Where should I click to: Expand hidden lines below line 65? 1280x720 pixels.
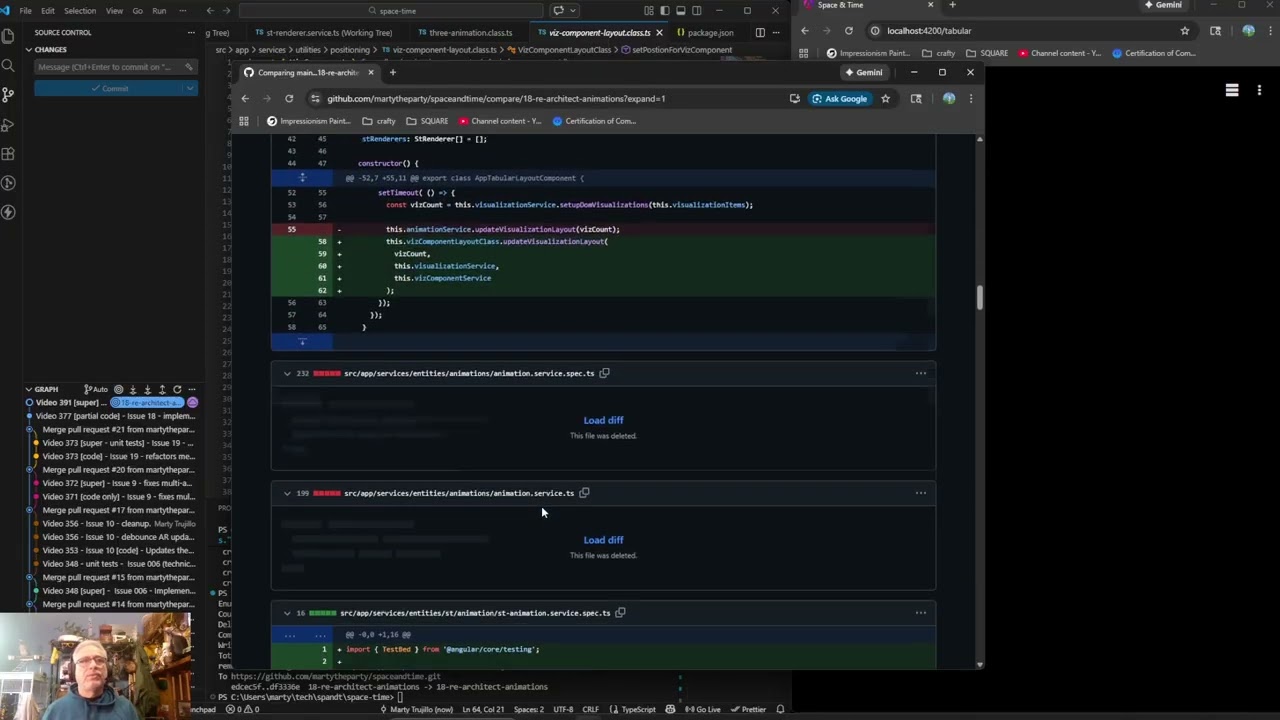click(301, 342)
